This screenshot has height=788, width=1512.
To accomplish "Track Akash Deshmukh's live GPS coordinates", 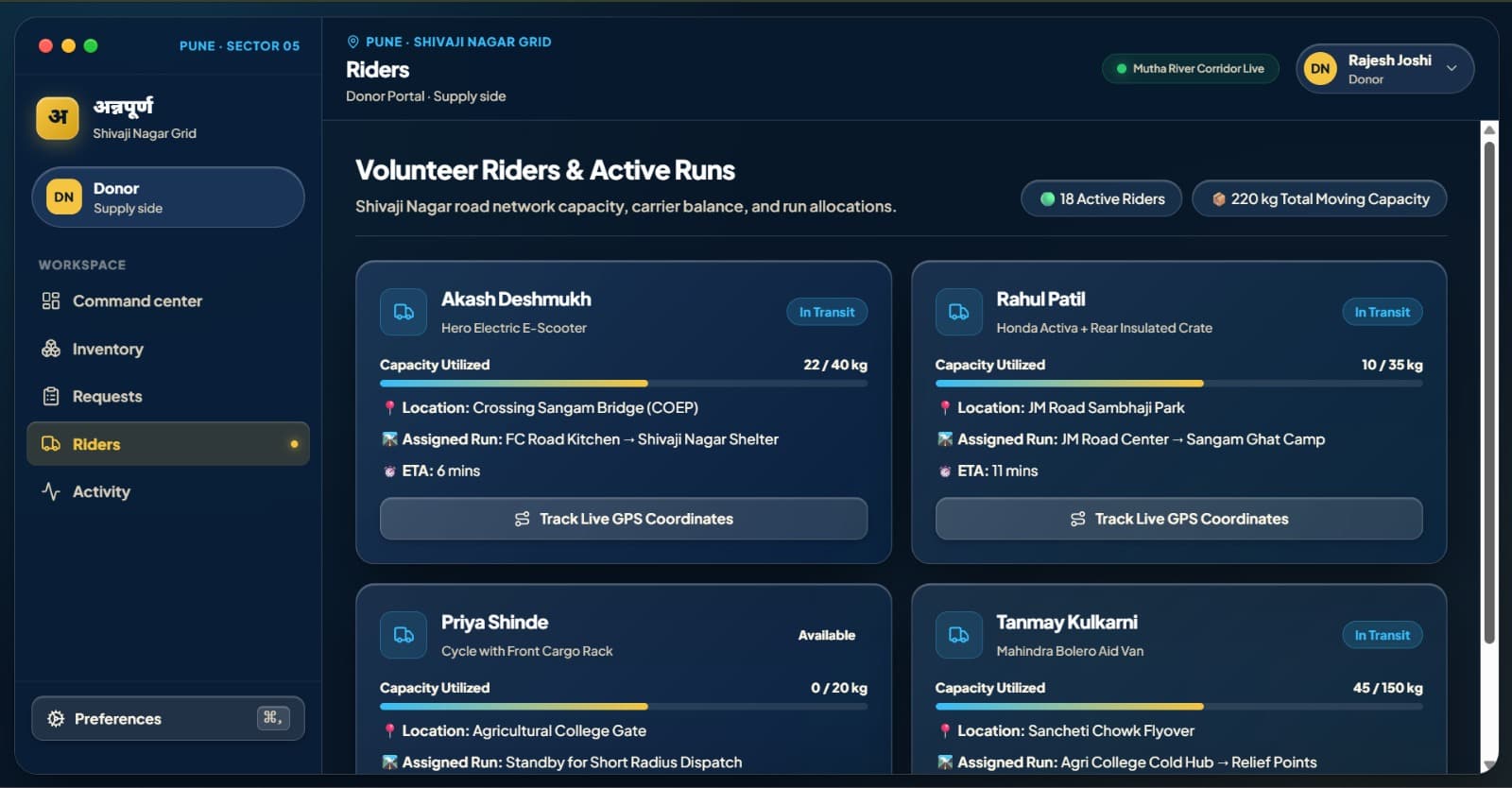I will pyautogui.click(x=624, y=519).
